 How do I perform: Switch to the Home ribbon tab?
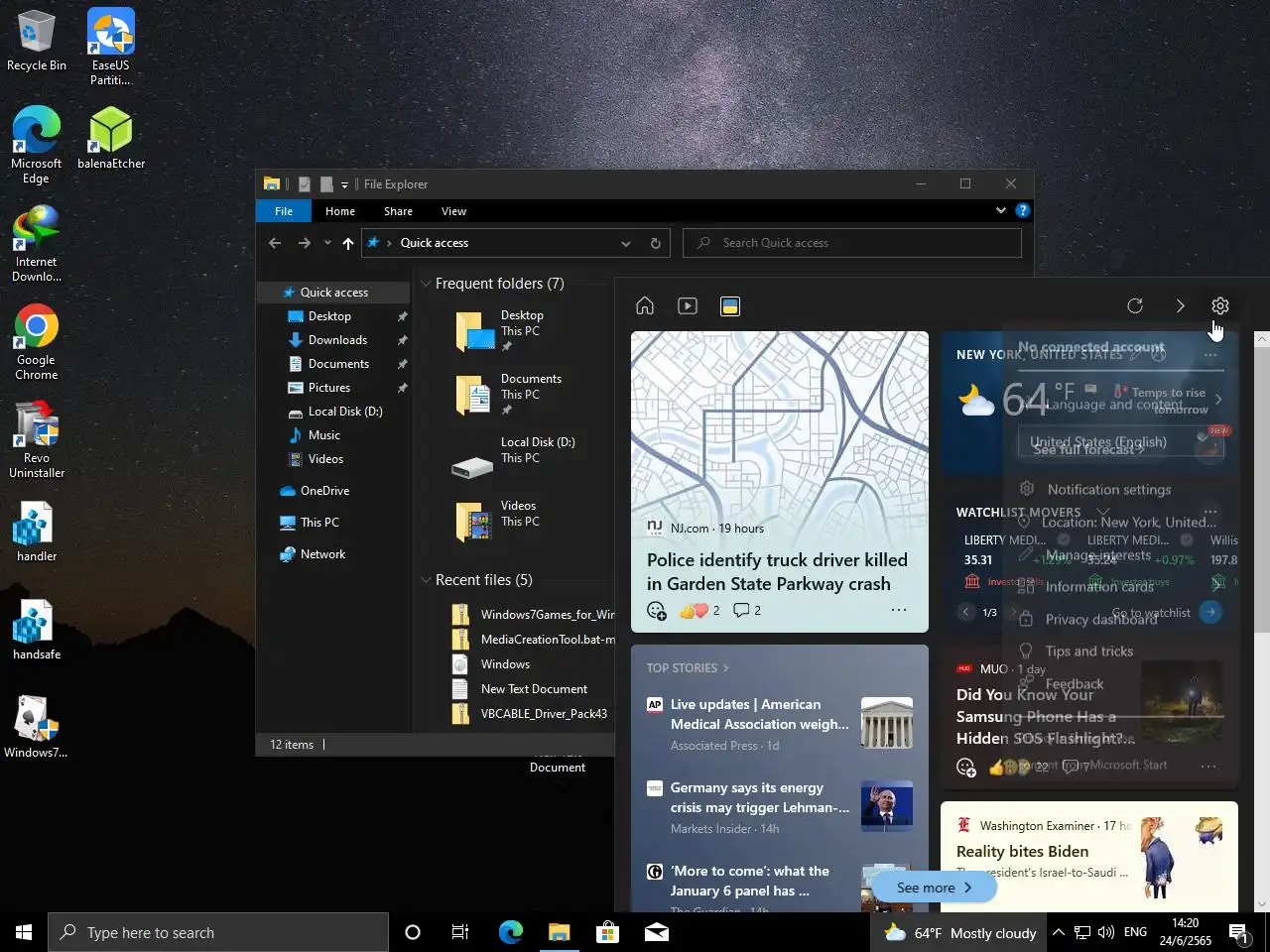tap(340, 211)
